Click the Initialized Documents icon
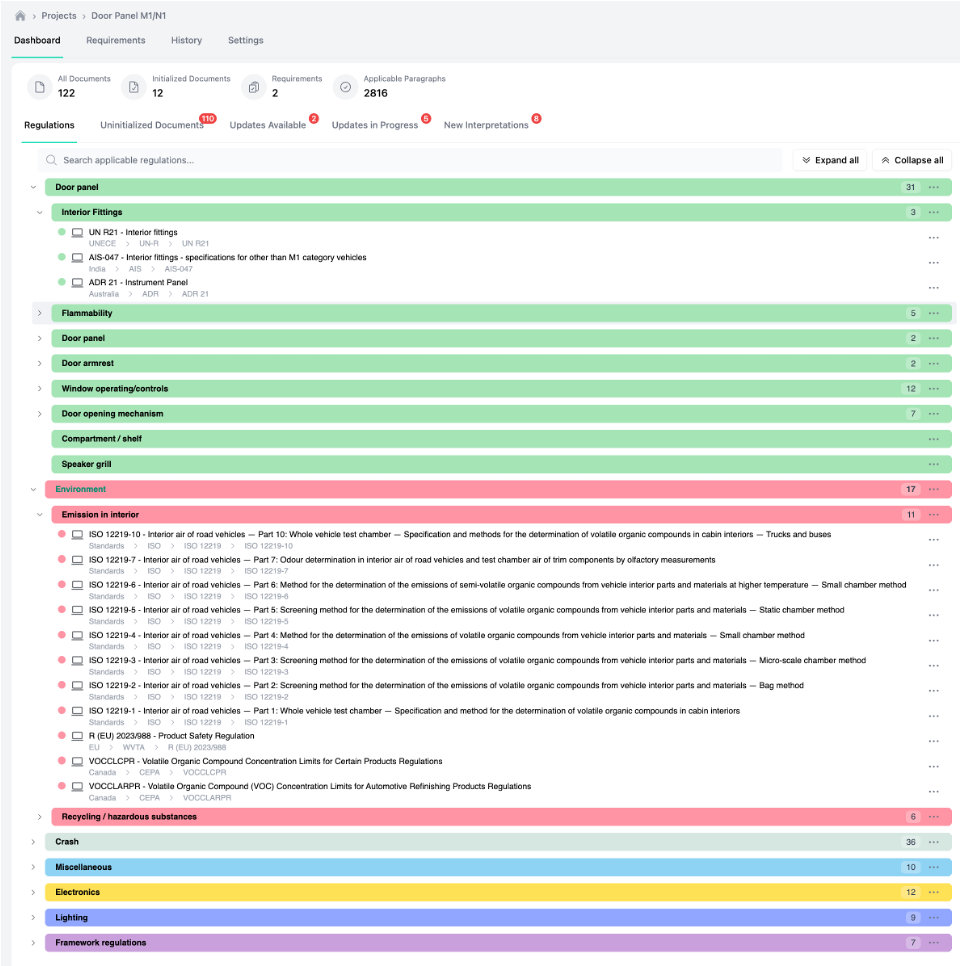The width and height of the screenshot is (960, 966). point(133,87)
